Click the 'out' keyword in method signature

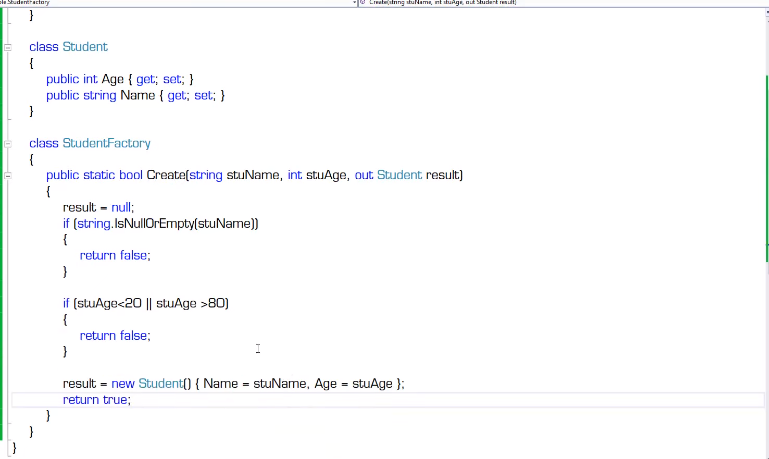pos(364,175)
